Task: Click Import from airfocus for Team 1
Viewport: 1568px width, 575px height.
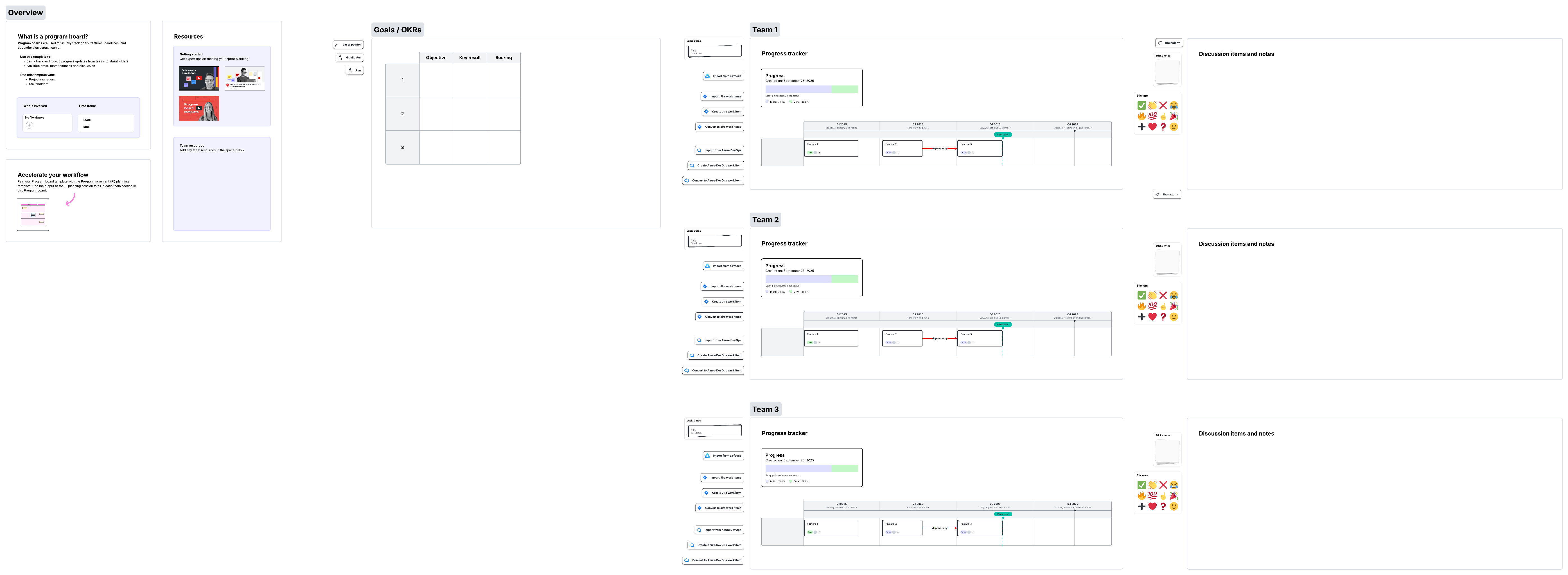Action: (x=723, y=76)
